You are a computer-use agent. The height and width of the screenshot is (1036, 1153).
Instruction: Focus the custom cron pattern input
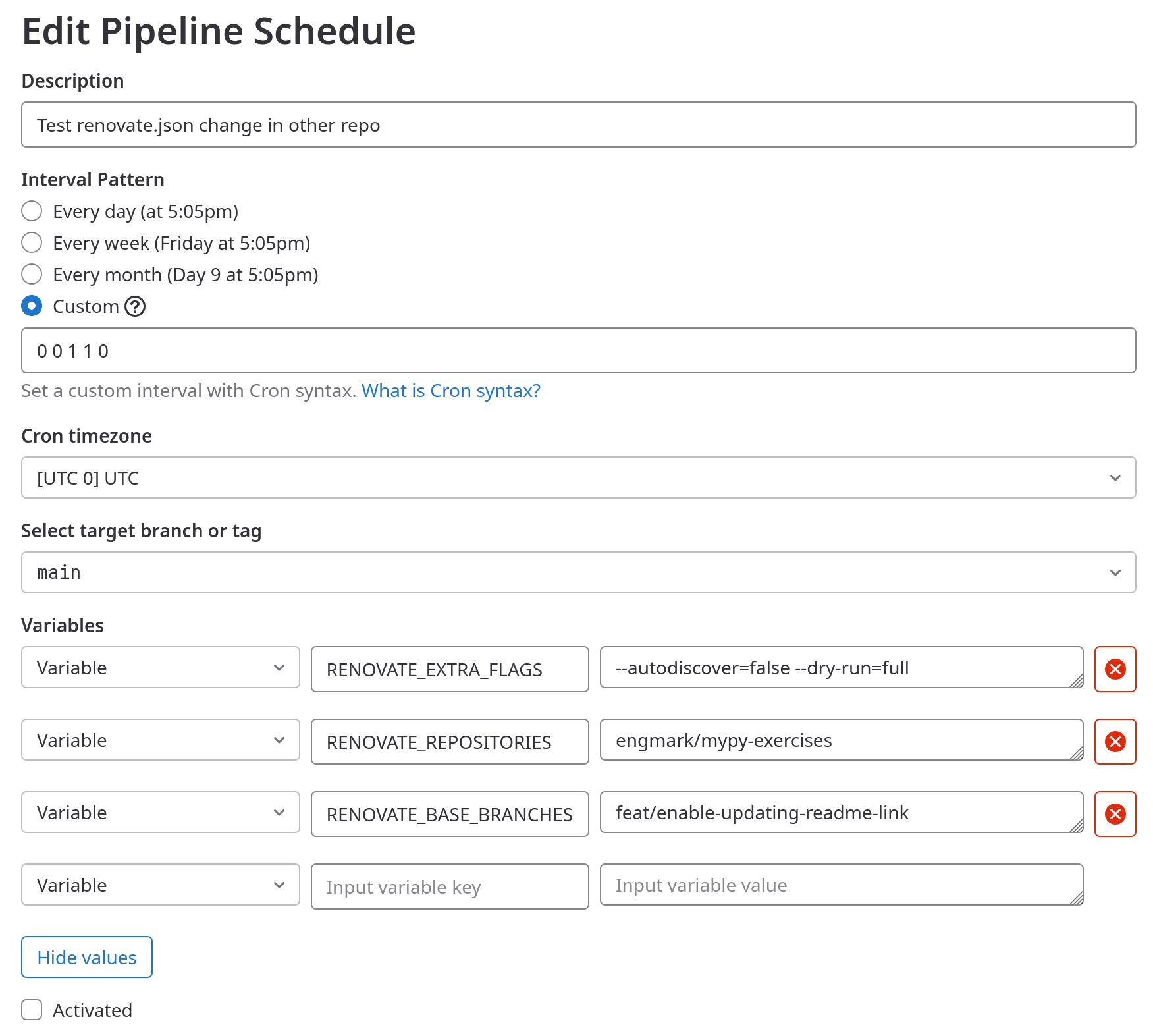(x=578, y=350)
